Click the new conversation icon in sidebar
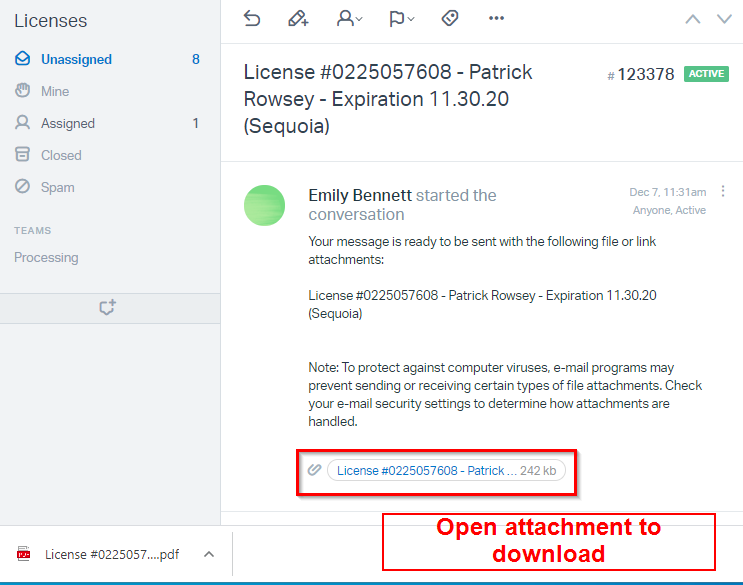Image resolution: width=743 pixels, height=585 pixels. 108,307
